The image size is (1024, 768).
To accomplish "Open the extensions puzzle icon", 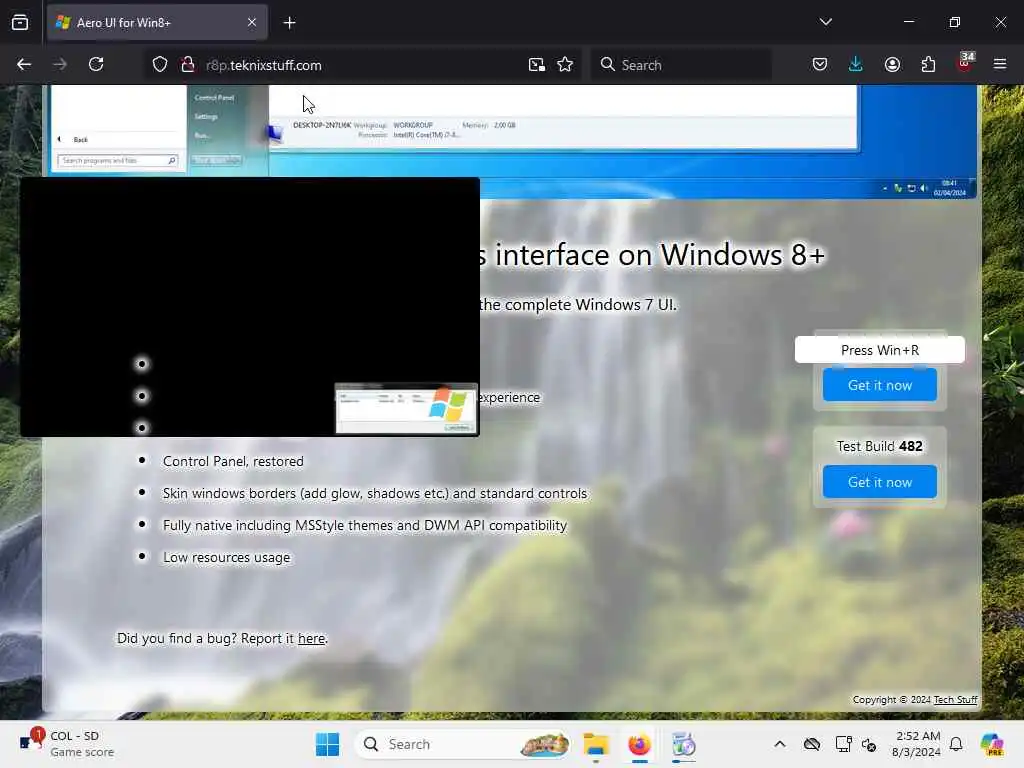I will click(x=928, y=64).
